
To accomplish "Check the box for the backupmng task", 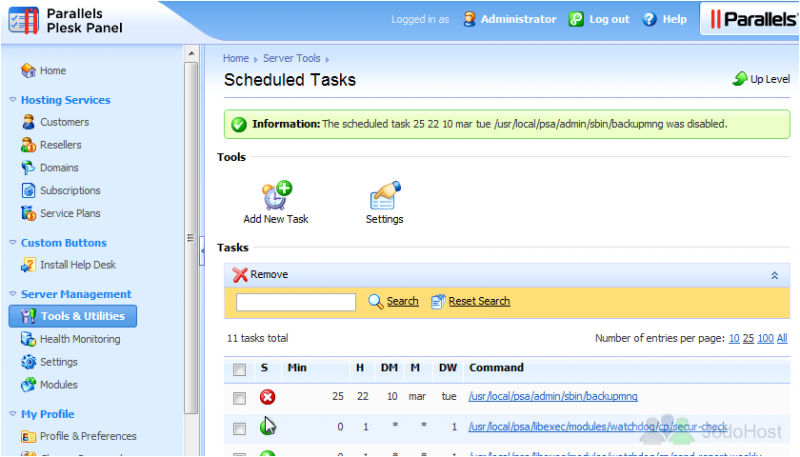I will tap(239, 398).
